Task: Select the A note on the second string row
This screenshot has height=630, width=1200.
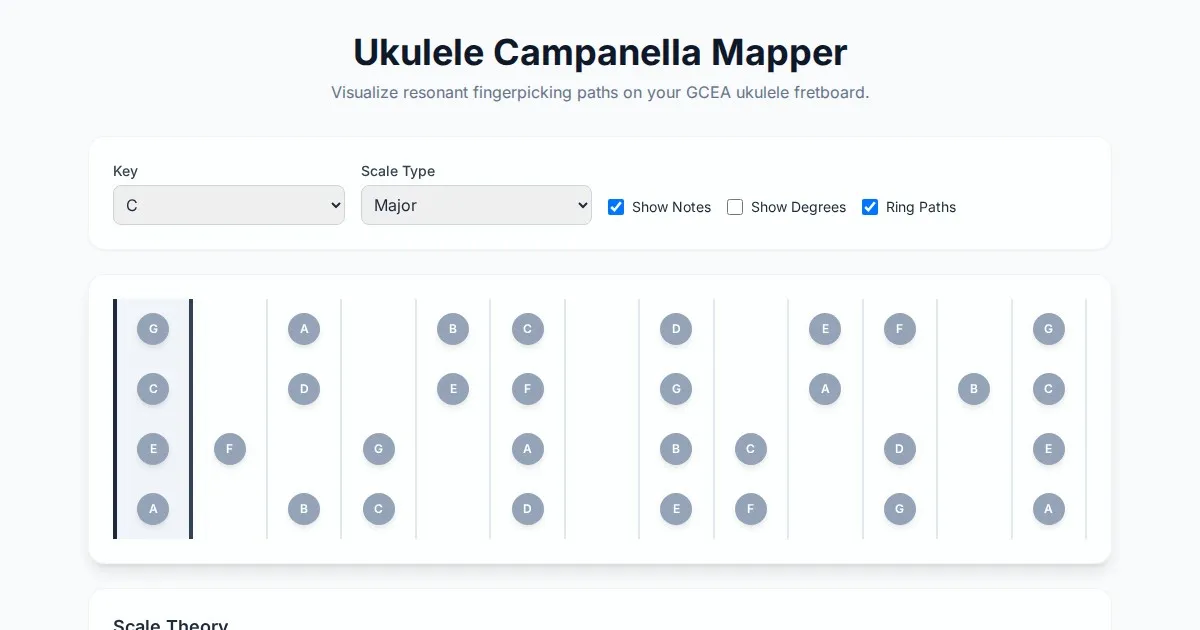Action: coord(825,389)
